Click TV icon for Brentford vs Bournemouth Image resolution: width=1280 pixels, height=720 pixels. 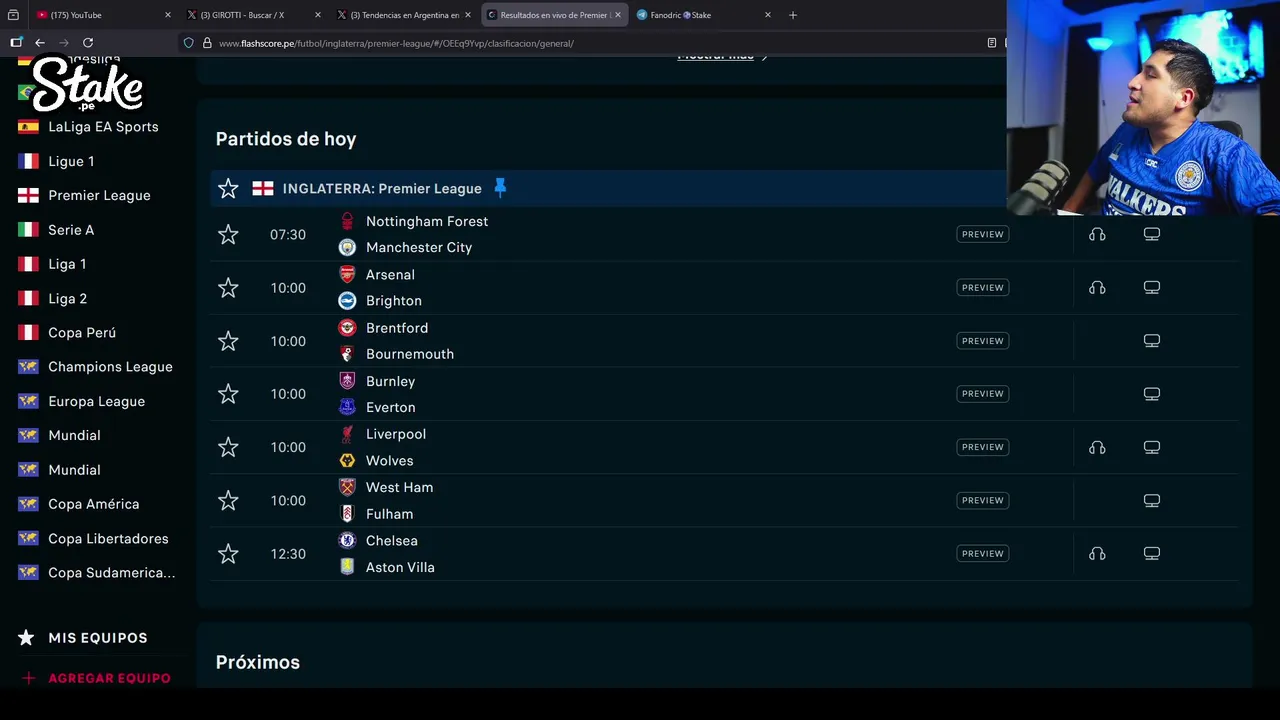point(1152,341)
